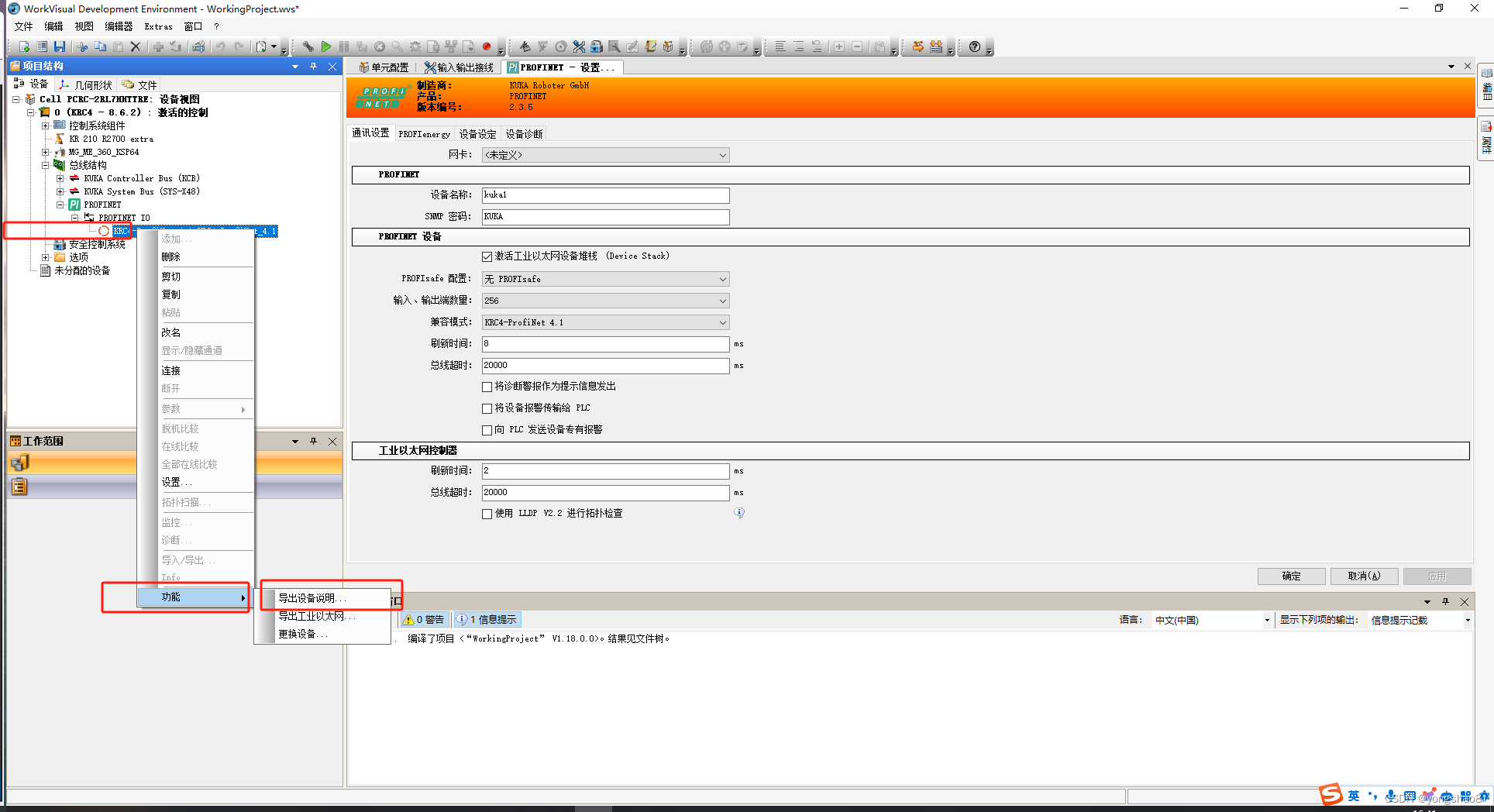Click the 设备名称 input field containing kuka1
This screenshot has width=1494, height=812.
pyautogui.click(x=605, y=195)
